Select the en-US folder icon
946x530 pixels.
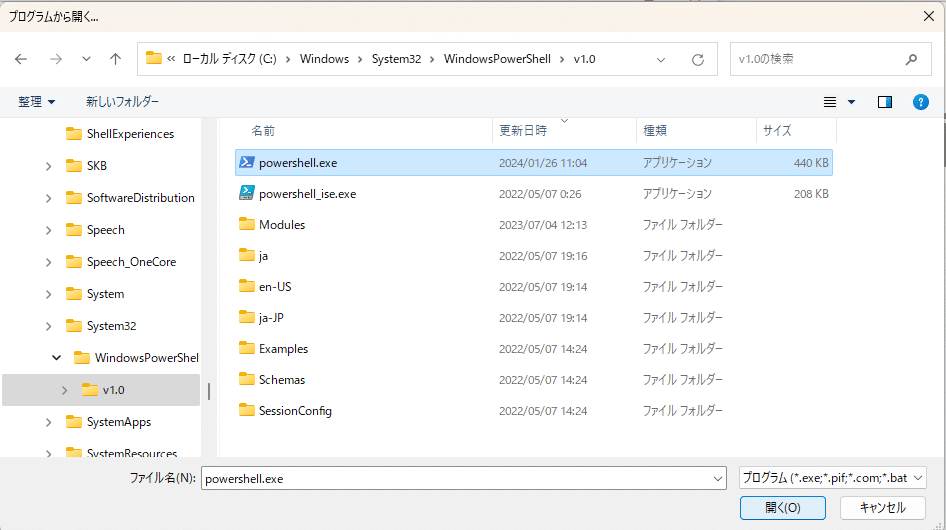[x=246, y=286]
